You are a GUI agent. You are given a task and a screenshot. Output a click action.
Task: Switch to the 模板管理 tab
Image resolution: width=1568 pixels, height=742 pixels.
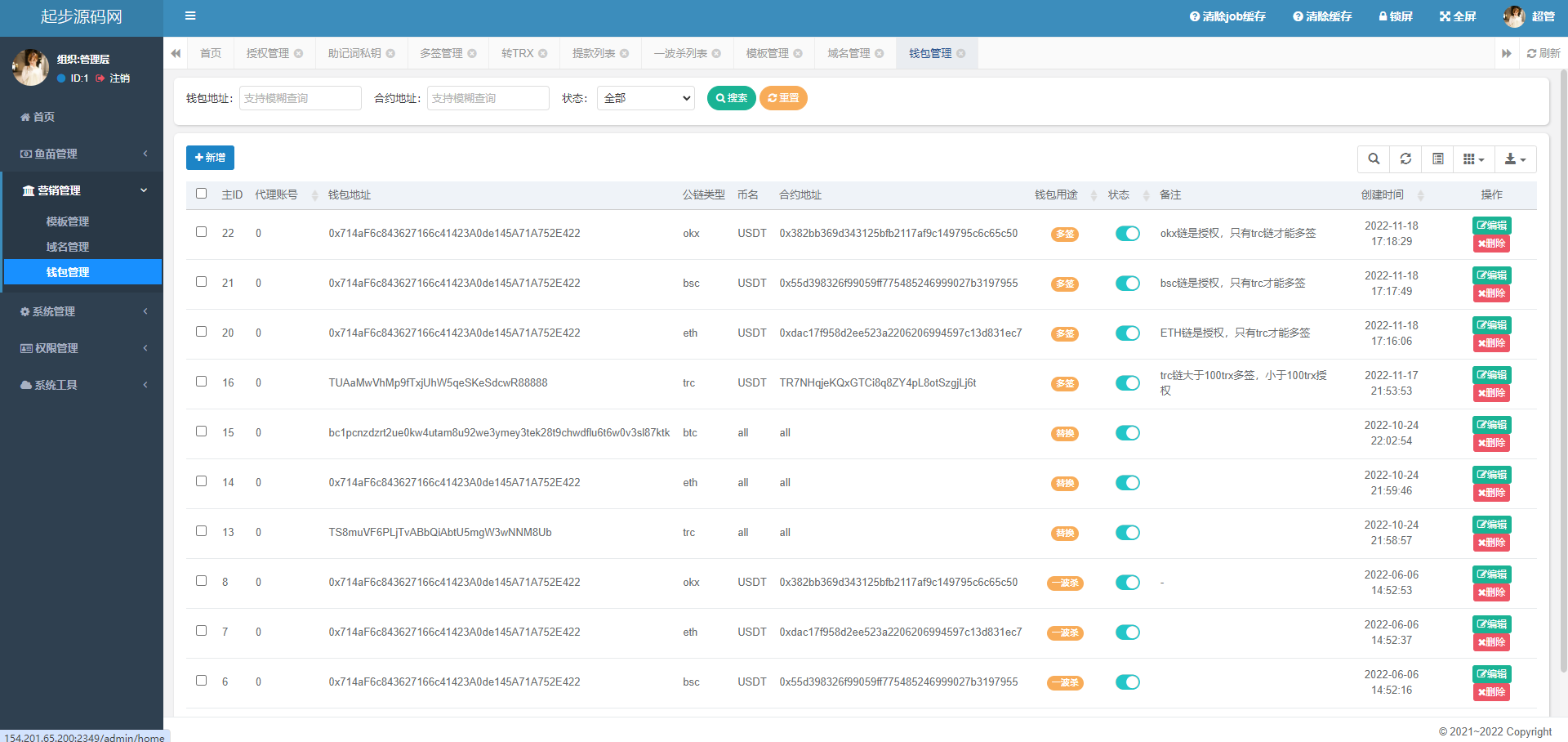[767, 54]
